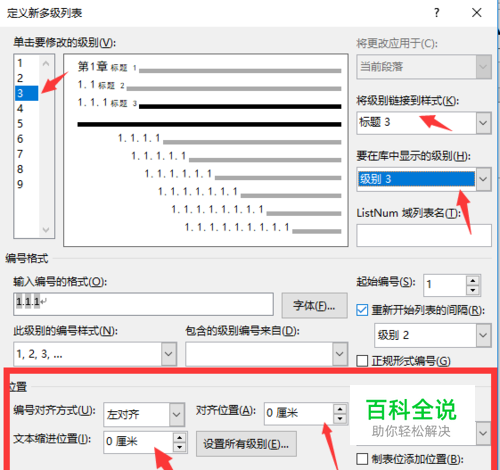Click the 1.1 标题 2 preview line
Viewport: 500px width, 470px height.
pyautogui.click(x=209, y=85)
